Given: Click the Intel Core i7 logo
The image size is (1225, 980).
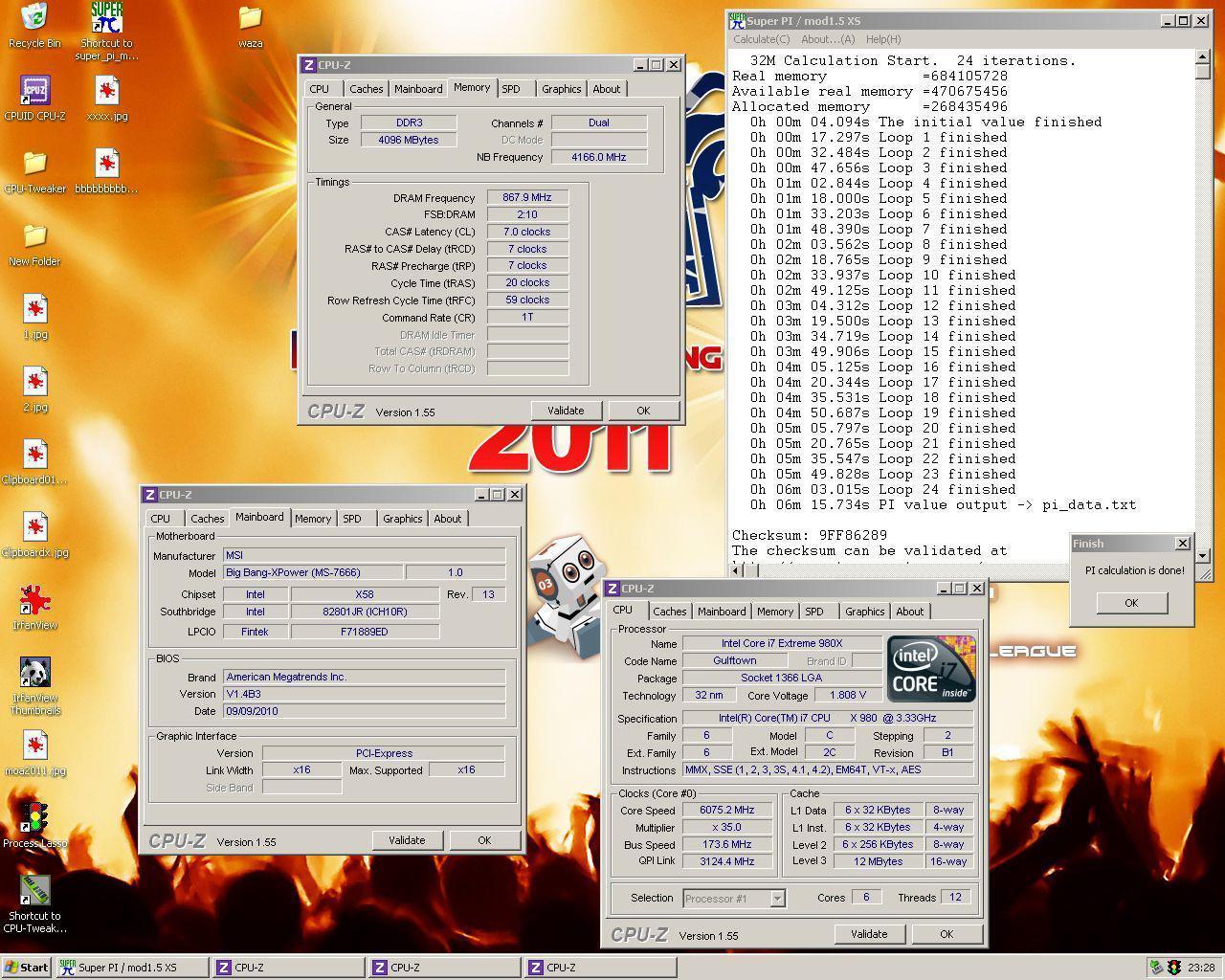Looking at the screenshot, I should pos(931,667).
